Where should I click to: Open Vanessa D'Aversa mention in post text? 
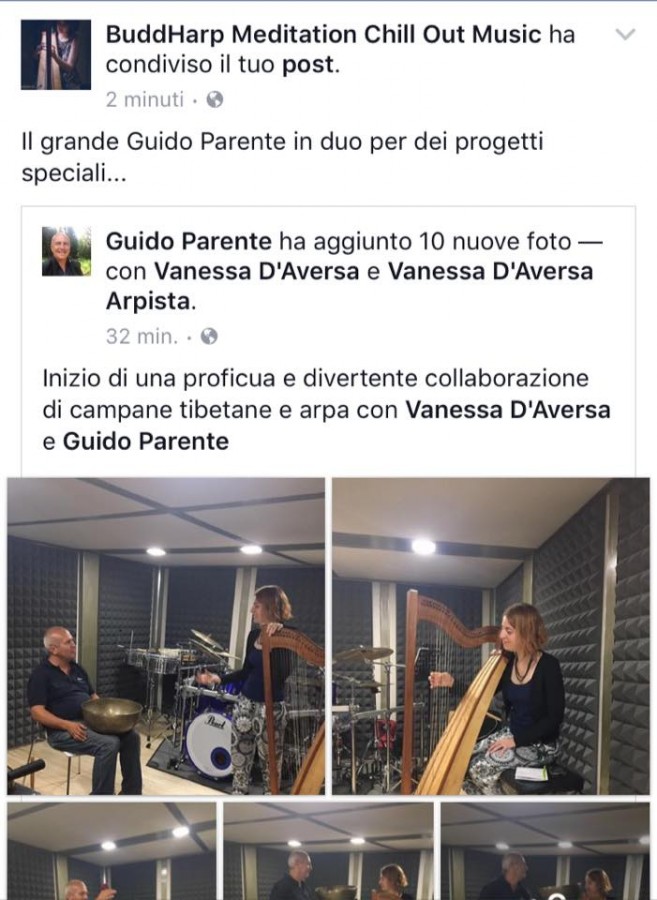tap(508, 410)
